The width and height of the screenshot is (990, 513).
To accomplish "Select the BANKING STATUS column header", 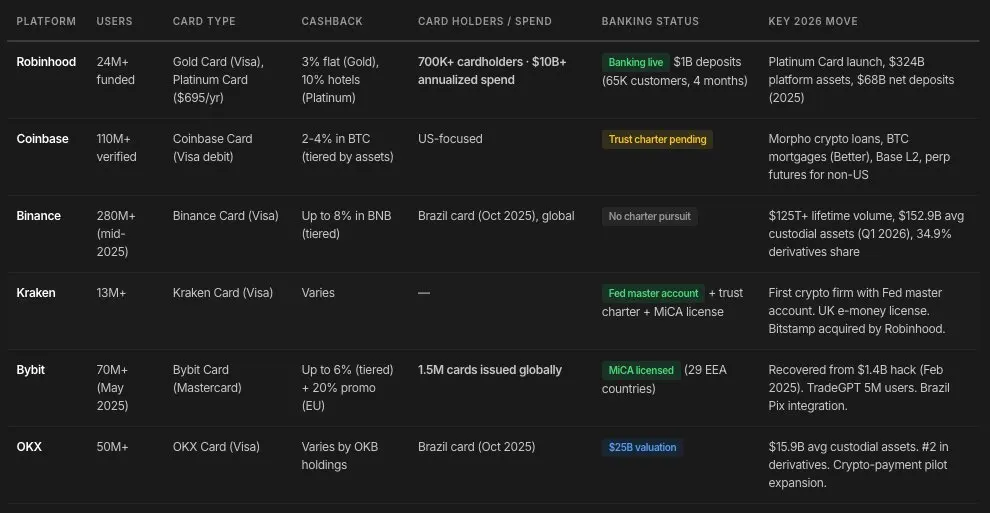I will point(650,21).
